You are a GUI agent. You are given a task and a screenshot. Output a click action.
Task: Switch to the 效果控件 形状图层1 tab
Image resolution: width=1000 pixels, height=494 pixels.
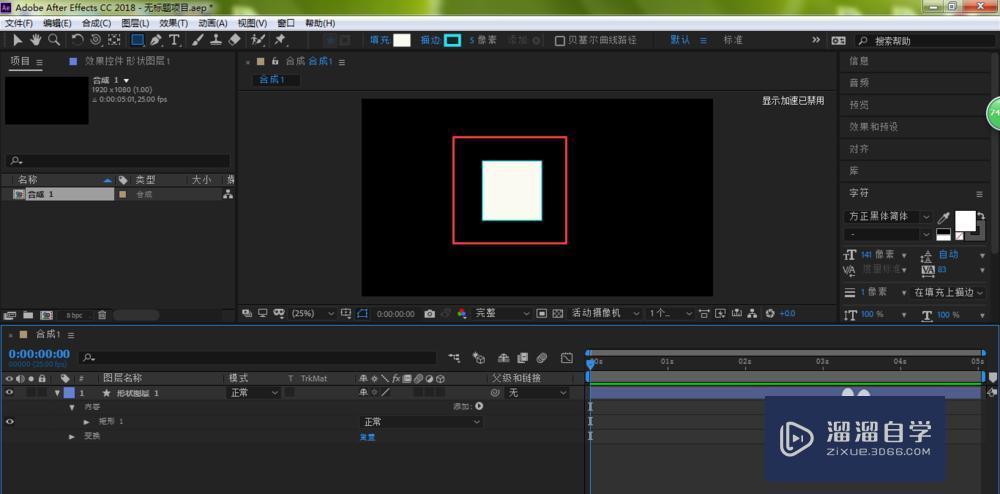pyautogui.click(x=128, y=61)
